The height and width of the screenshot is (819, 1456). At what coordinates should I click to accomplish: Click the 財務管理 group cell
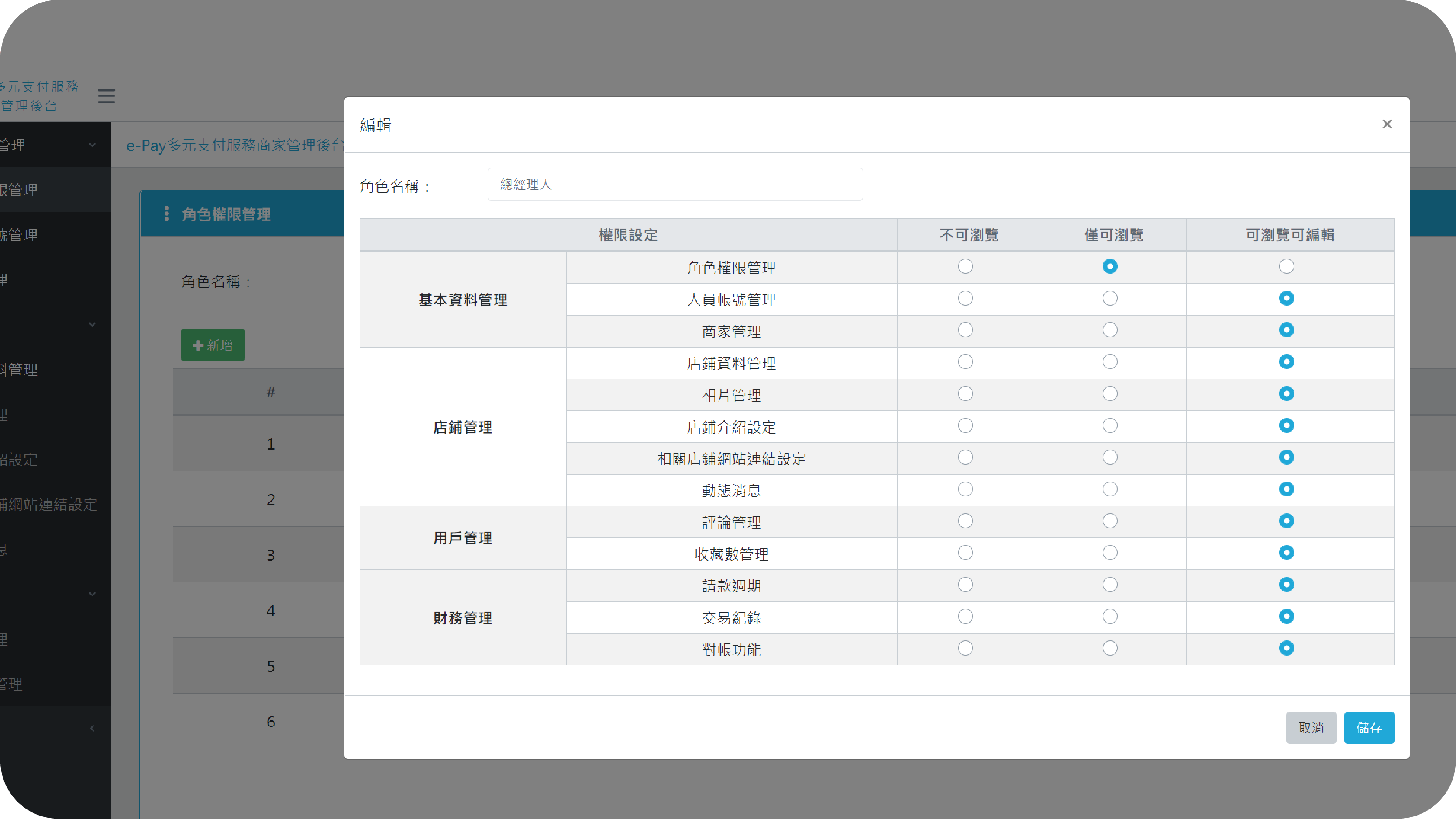[462, 618]
